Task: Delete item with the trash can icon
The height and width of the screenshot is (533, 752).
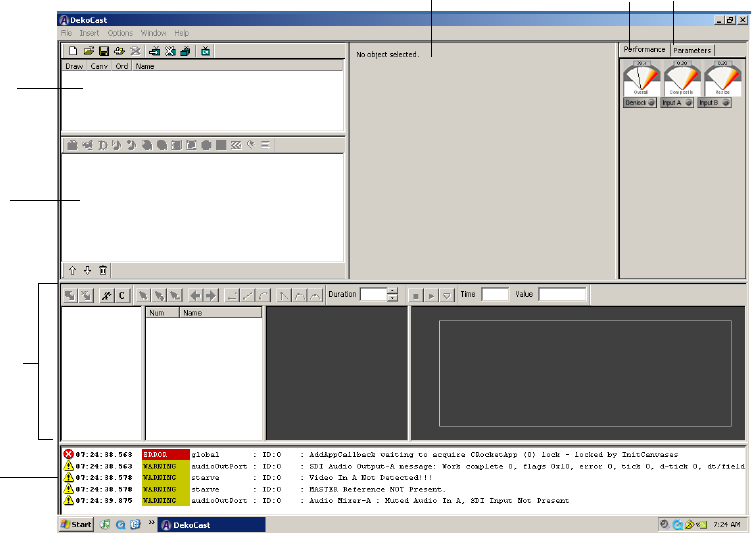Action: [103, 271]
